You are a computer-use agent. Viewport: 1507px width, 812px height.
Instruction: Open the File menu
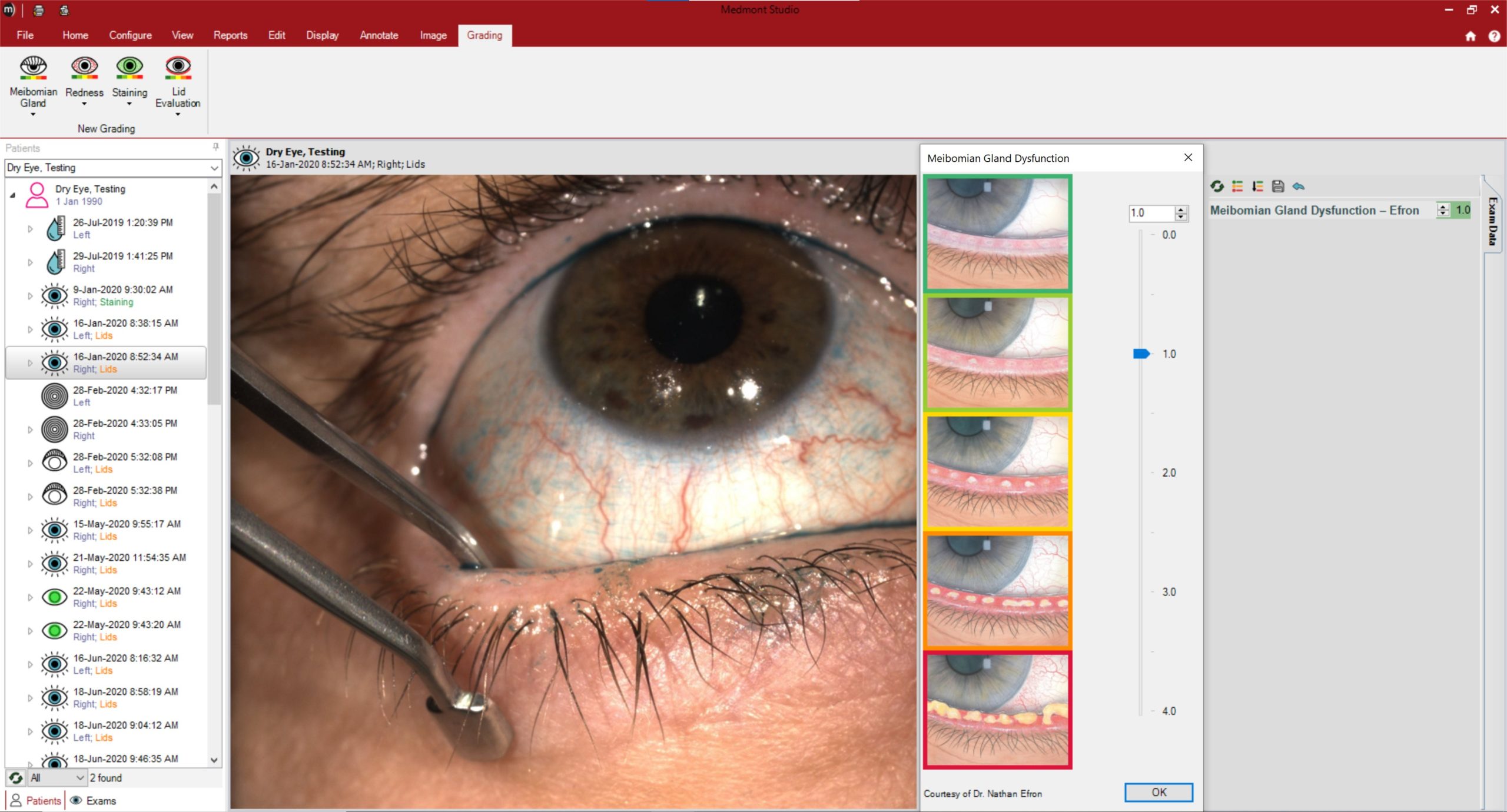(25, 35)
